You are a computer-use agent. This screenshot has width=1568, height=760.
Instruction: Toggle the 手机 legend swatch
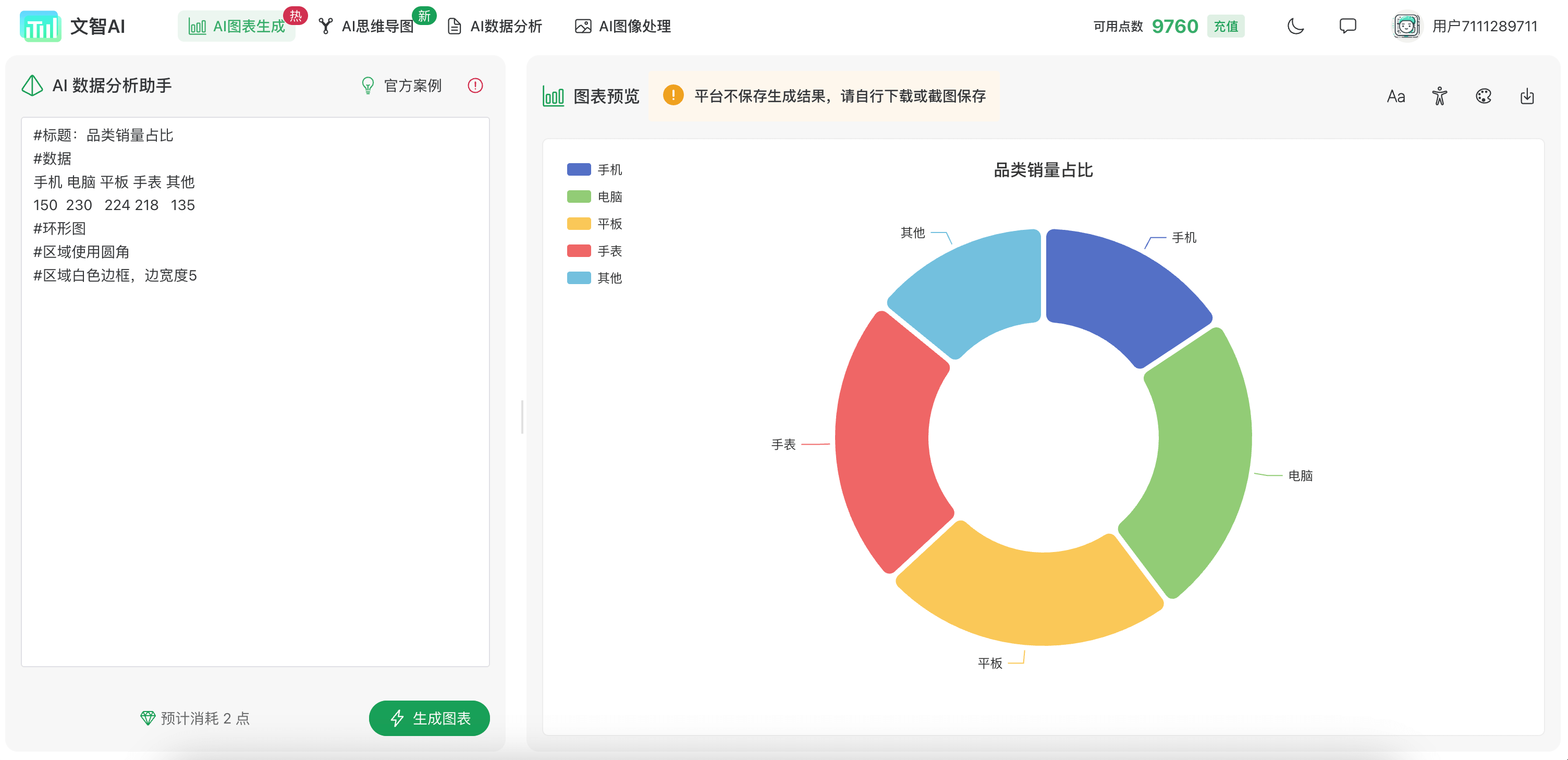[579, 170]
